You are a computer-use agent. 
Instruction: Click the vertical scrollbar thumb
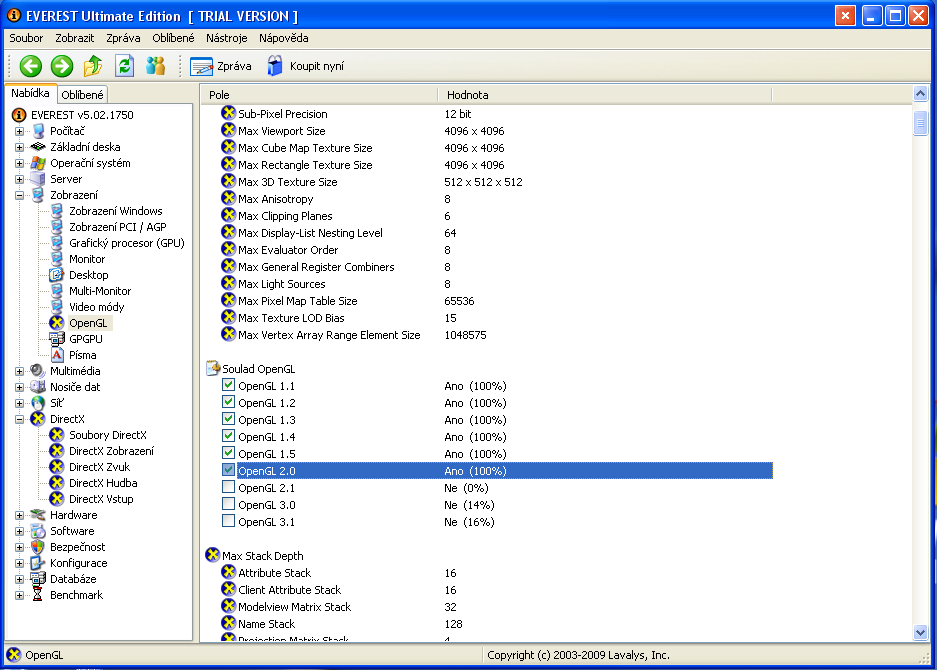click(x=920, y=123)
